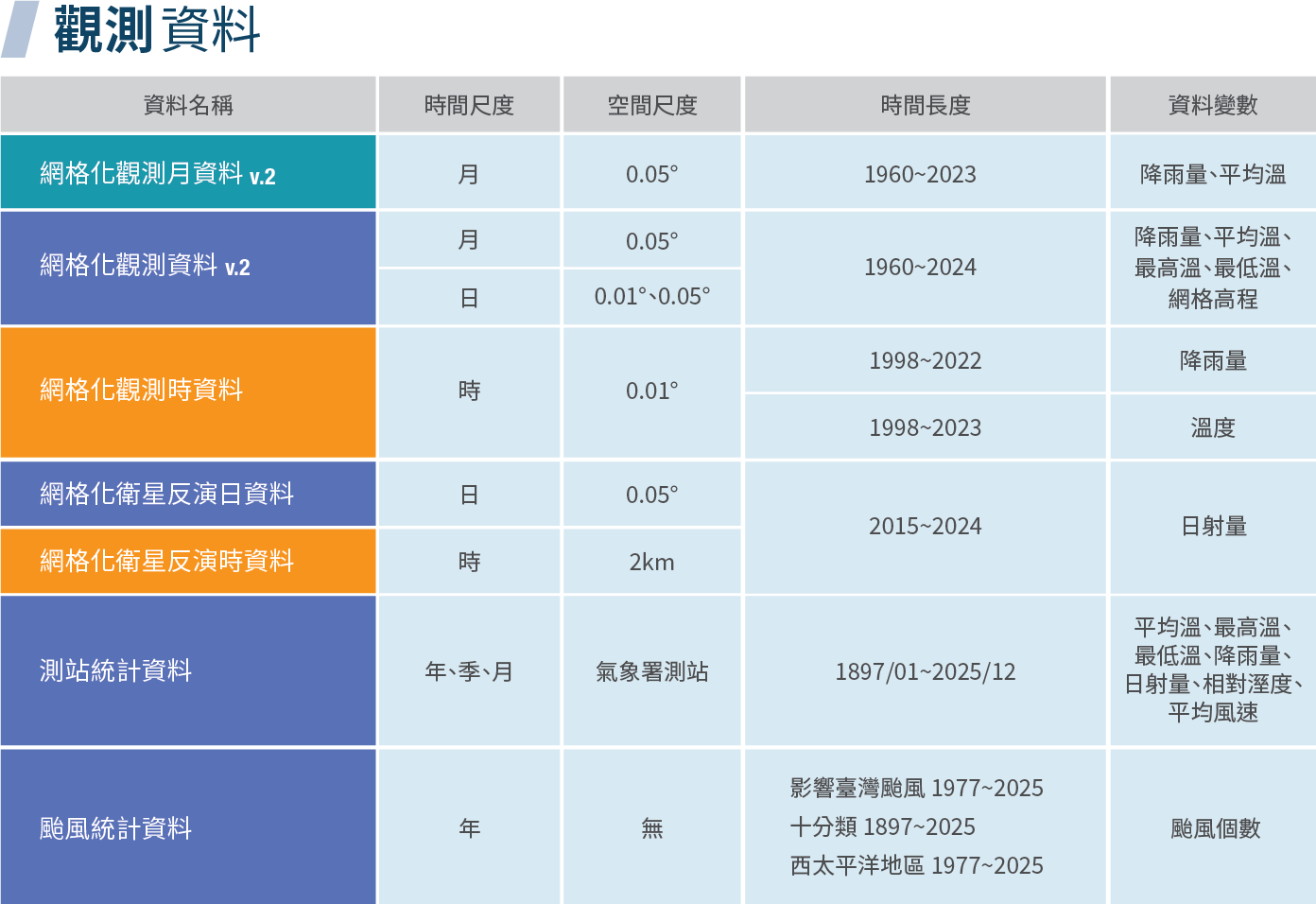The width and height of the screenshot is (1316, 904).
Task: Click the 時間尺度 column header
Action: (469, 105)
